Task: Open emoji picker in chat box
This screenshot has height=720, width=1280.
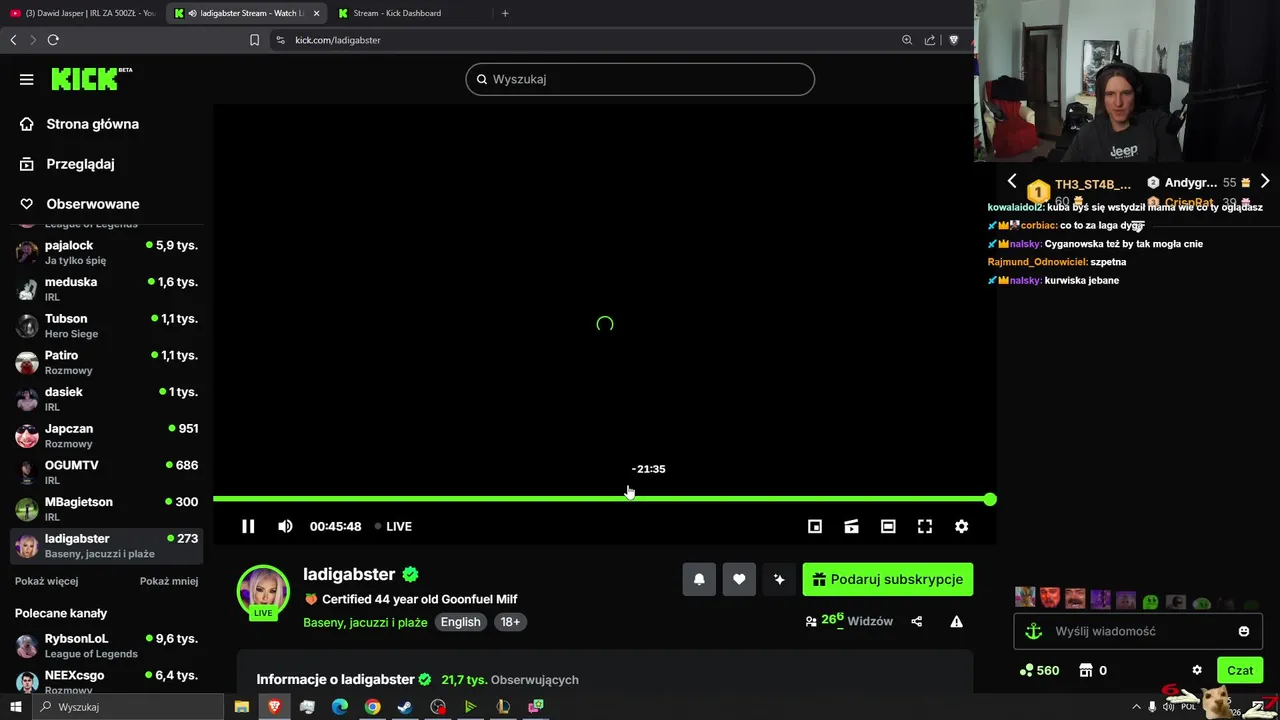Action: click(1244, 631)
